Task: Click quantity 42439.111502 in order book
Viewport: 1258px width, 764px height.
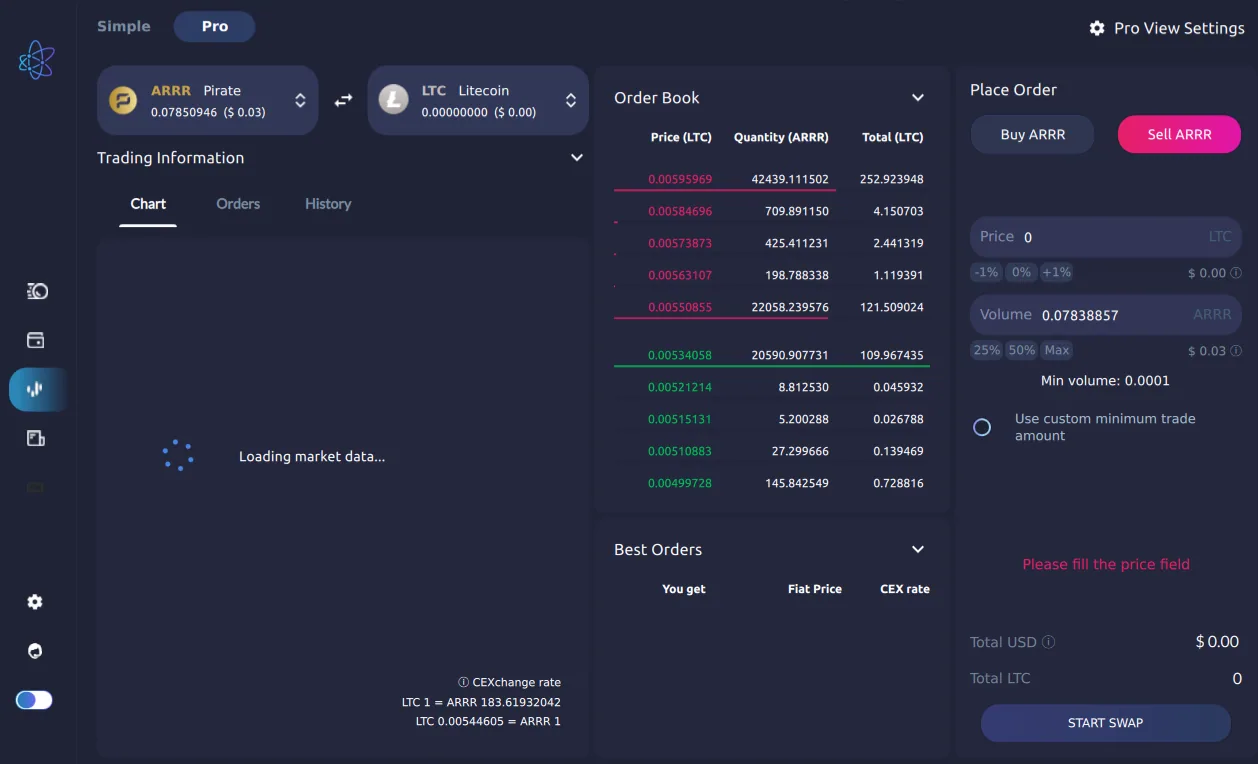Action: (x=790, y=179)
